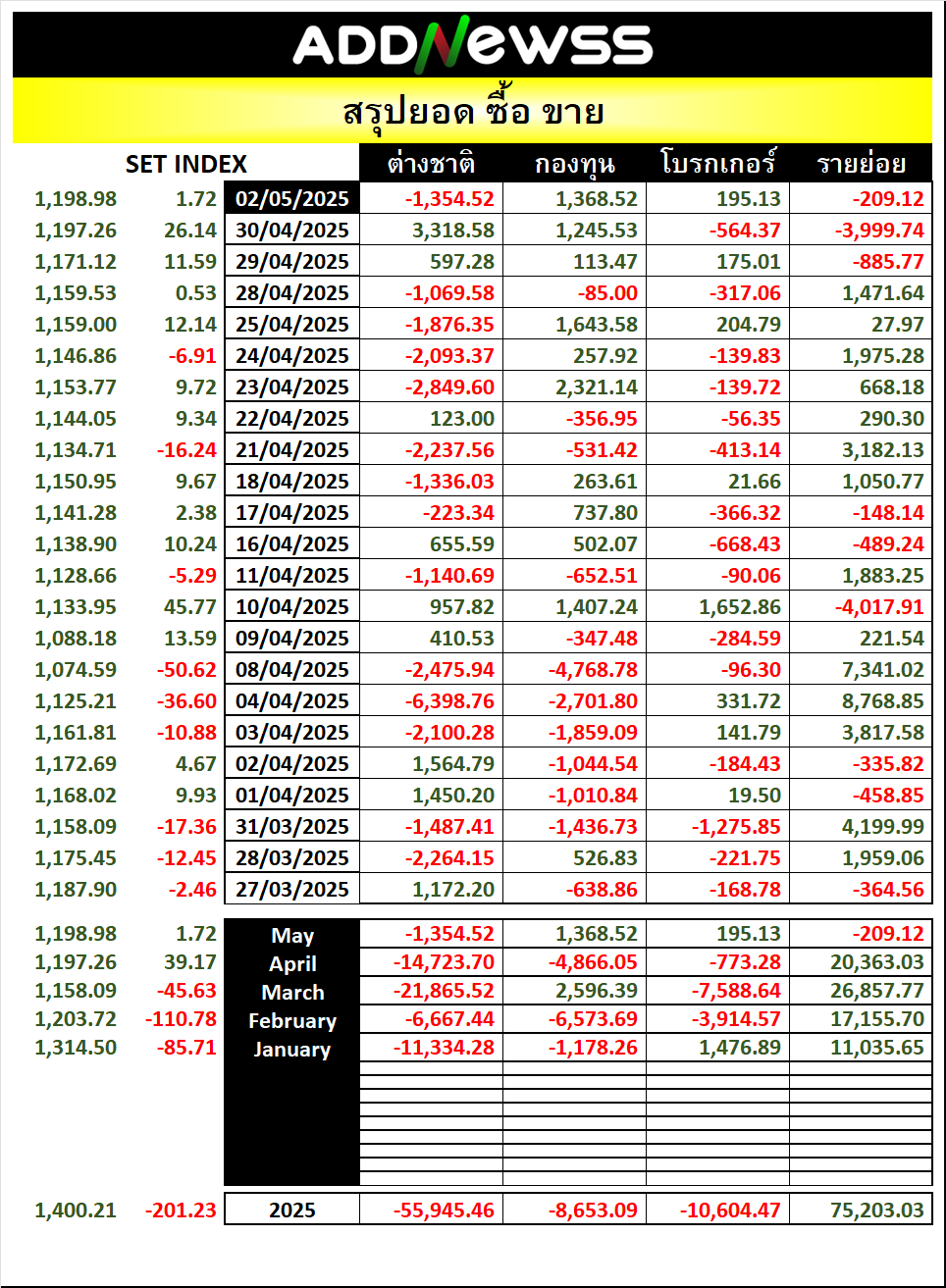The height and width of the screenshot is (1288, 946).
Task: Click the -55,945.46 yearly foreign total
Action: [x=444, y=1210]
